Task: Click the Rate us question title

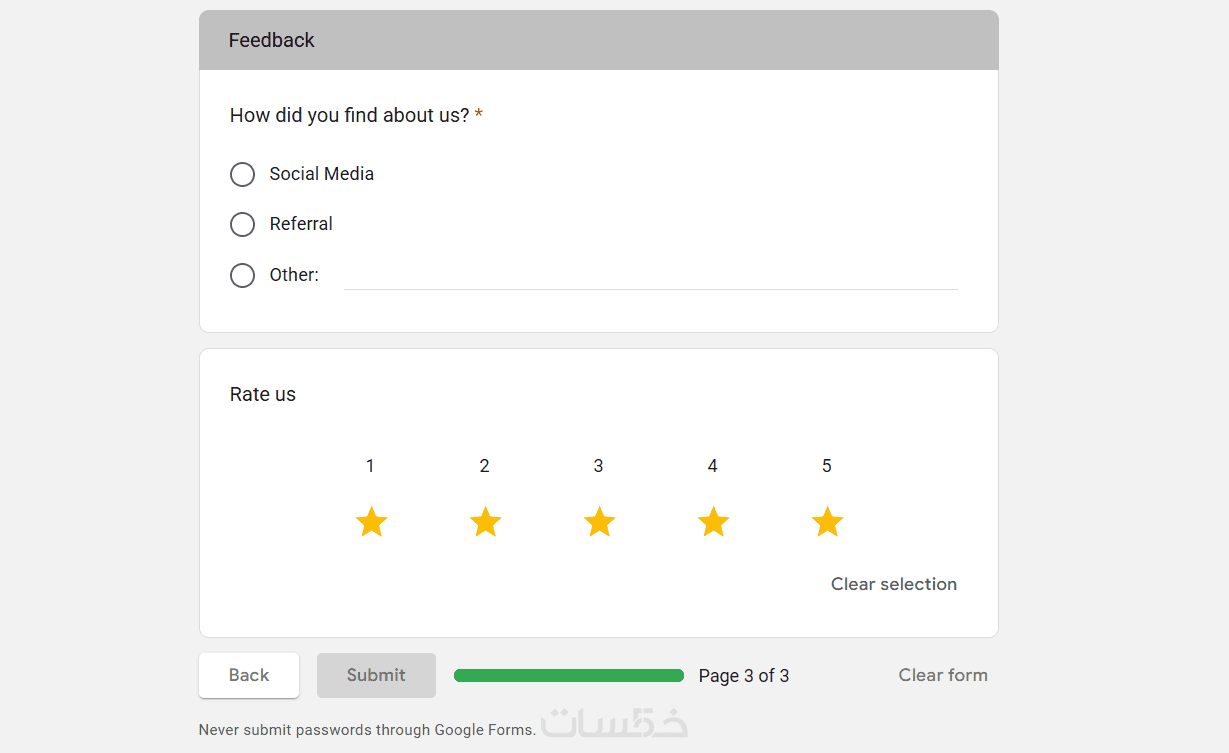Action: [x=263, y=394]
